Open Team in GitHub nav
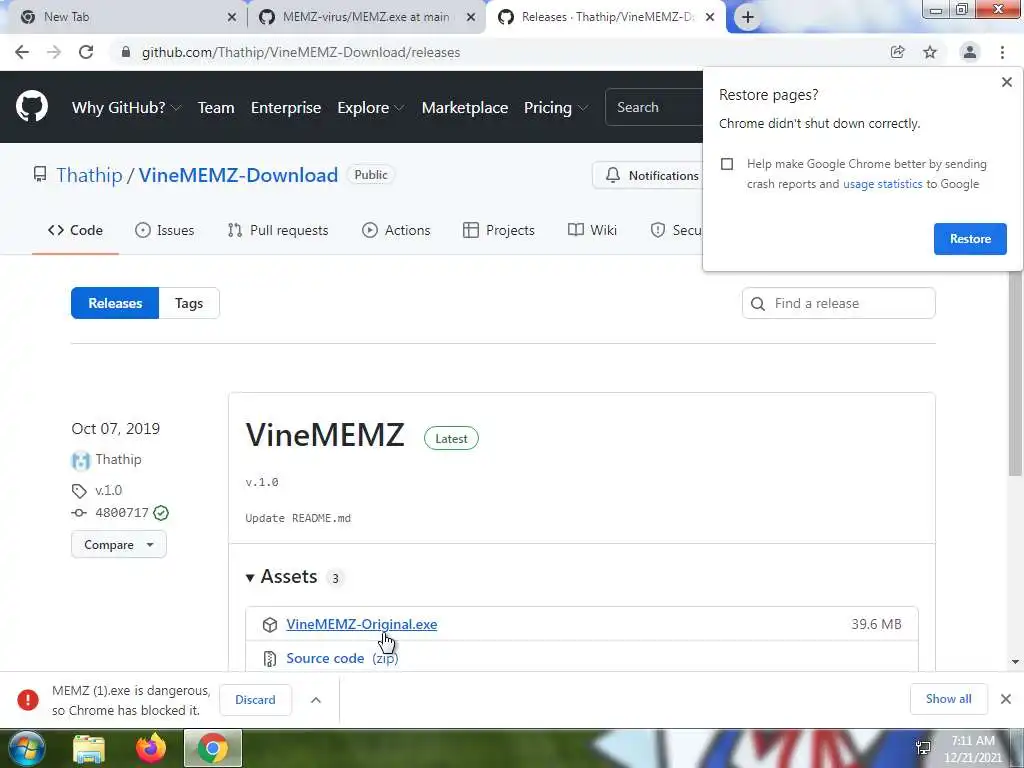The height and width of the screenshot is (768, 1024). (216, 107)
